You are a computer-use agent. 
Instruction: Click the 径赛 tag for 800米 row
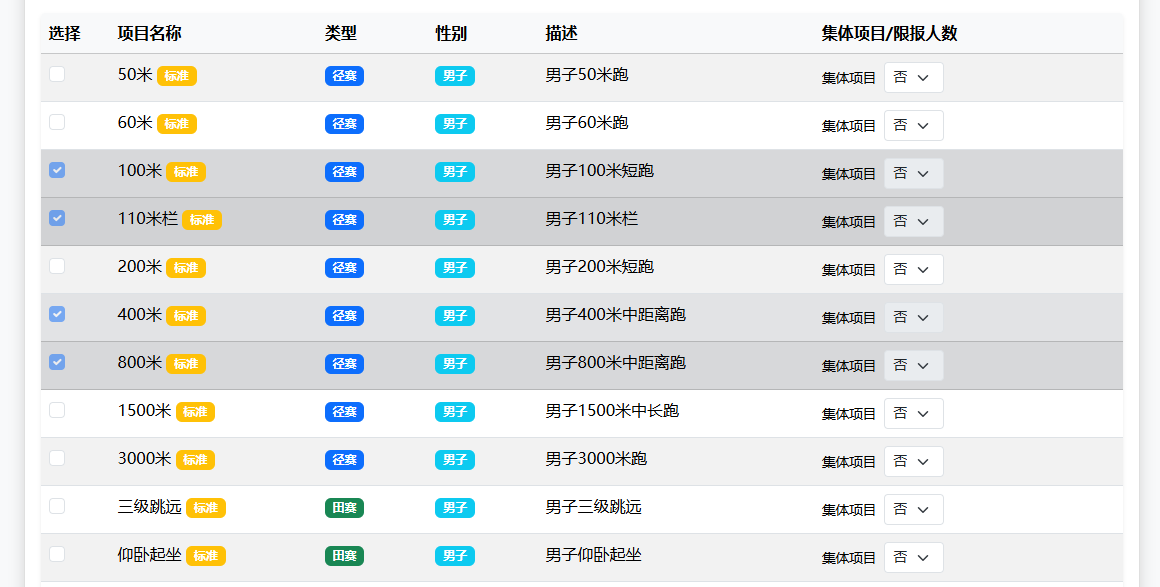344,364
